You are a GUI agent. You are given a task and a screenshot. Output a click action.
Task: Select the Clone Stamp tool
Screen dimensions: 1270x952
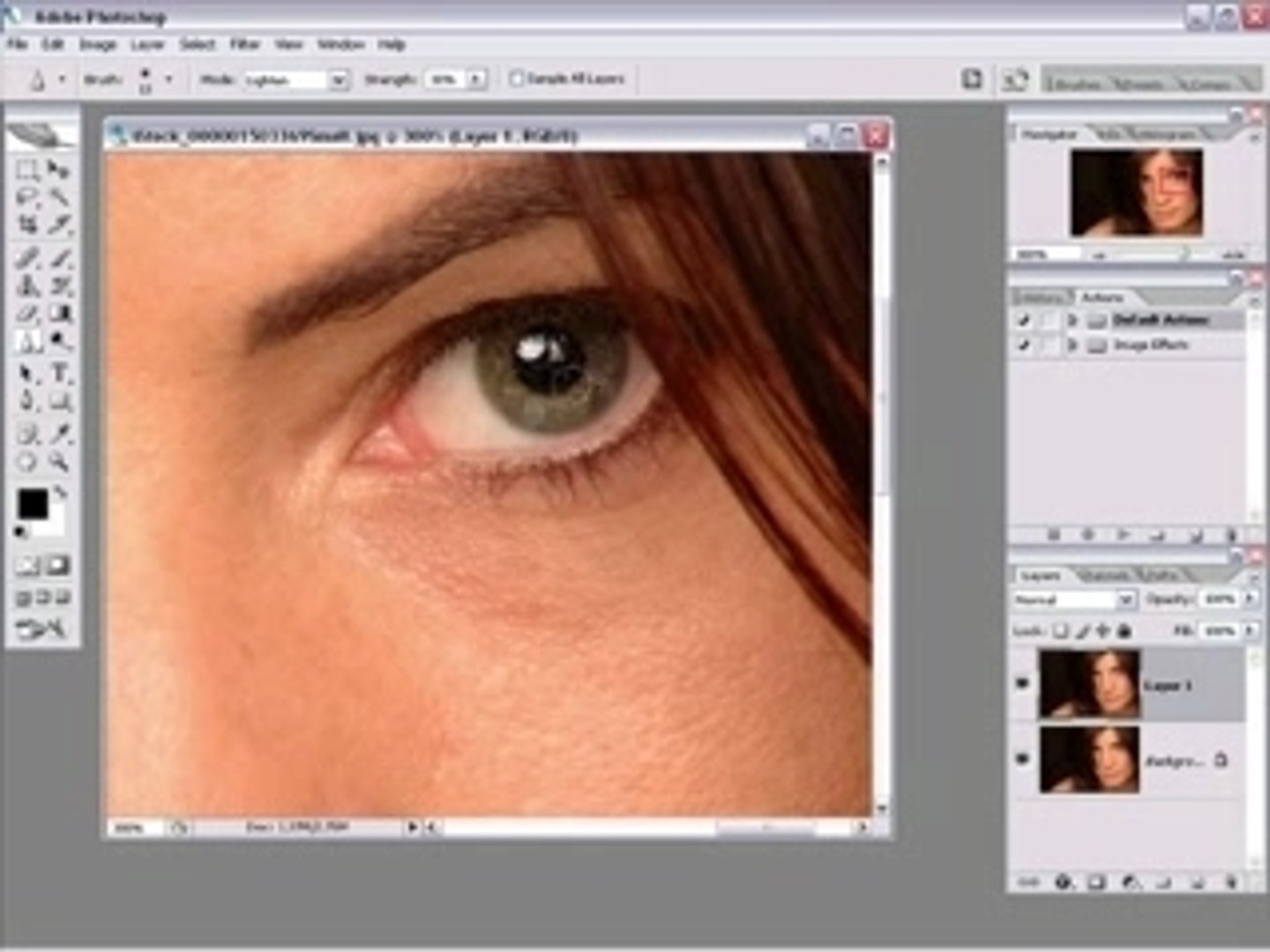(28, 286)
